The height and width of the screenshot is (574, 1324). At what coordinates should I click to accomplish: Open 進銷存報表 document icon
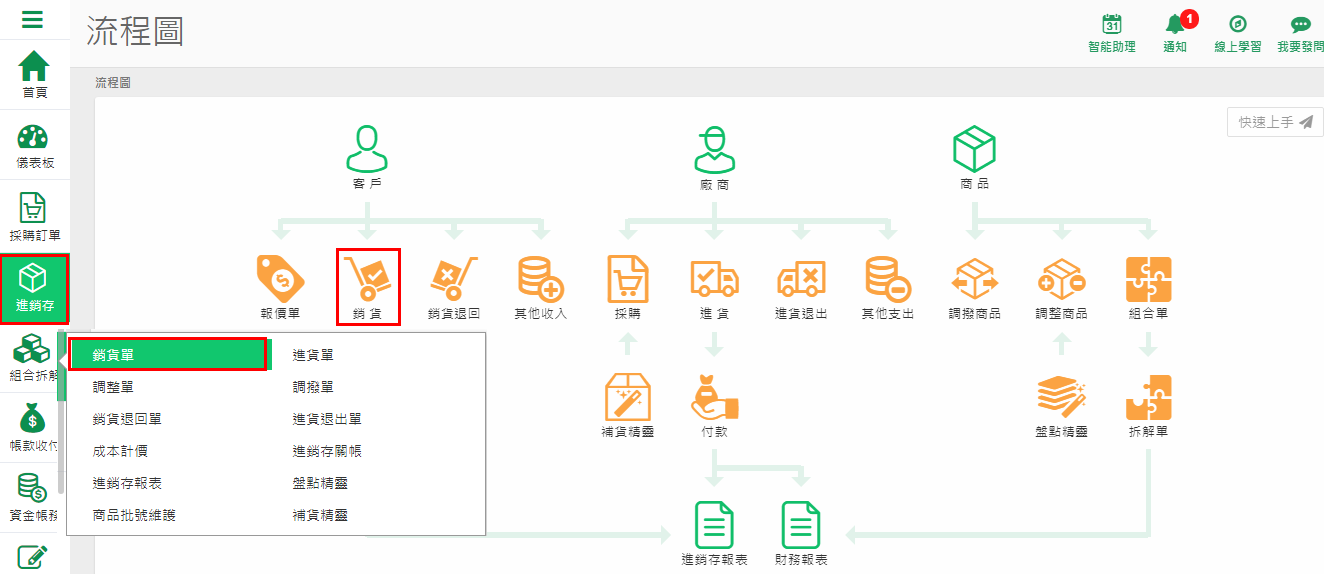[714, 525]
